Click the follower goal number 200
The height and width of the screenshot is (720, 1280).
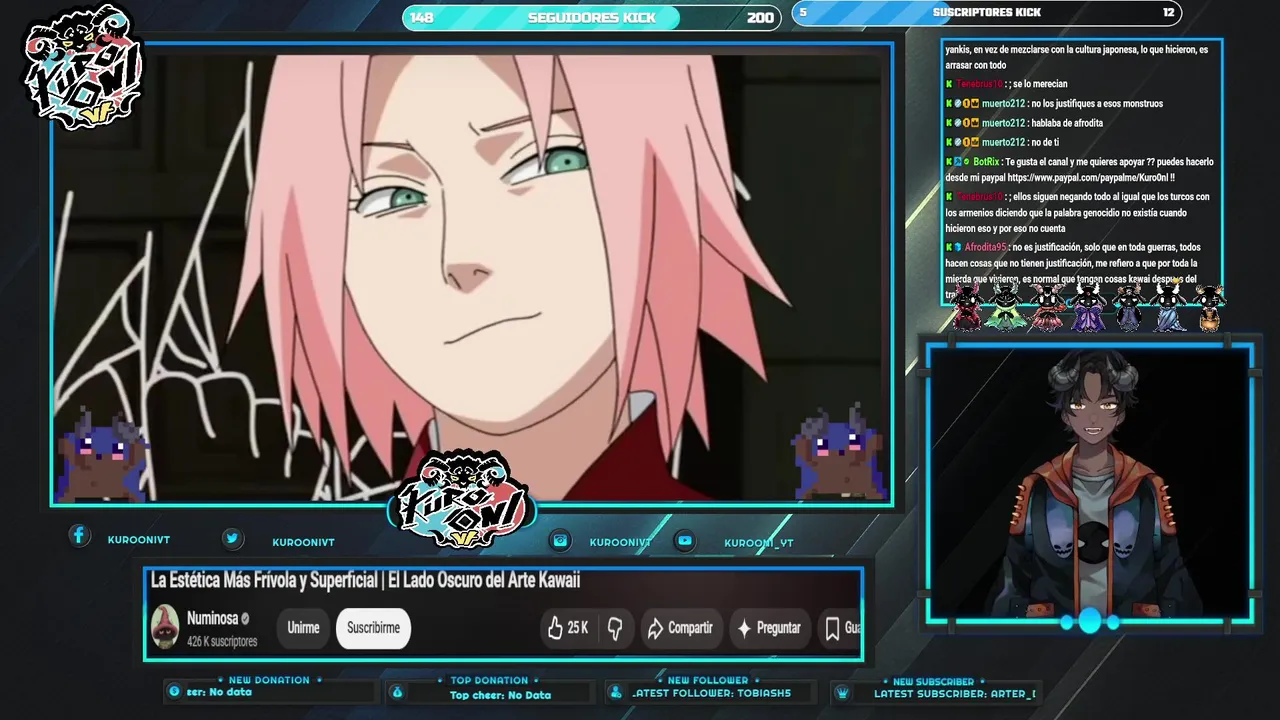click(760, 18)
